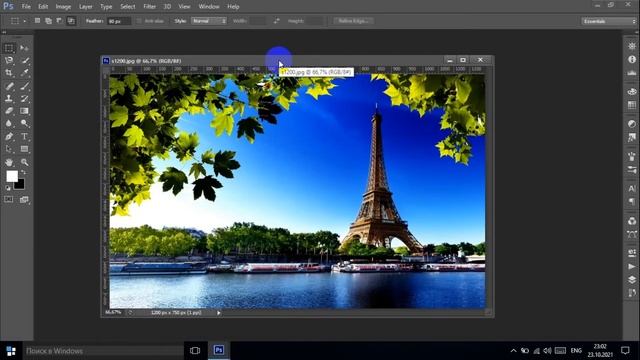The width and height of the screenshot is (640, 360).
Task: Choose Add to selection mode
Action: (x=48, y=21)
